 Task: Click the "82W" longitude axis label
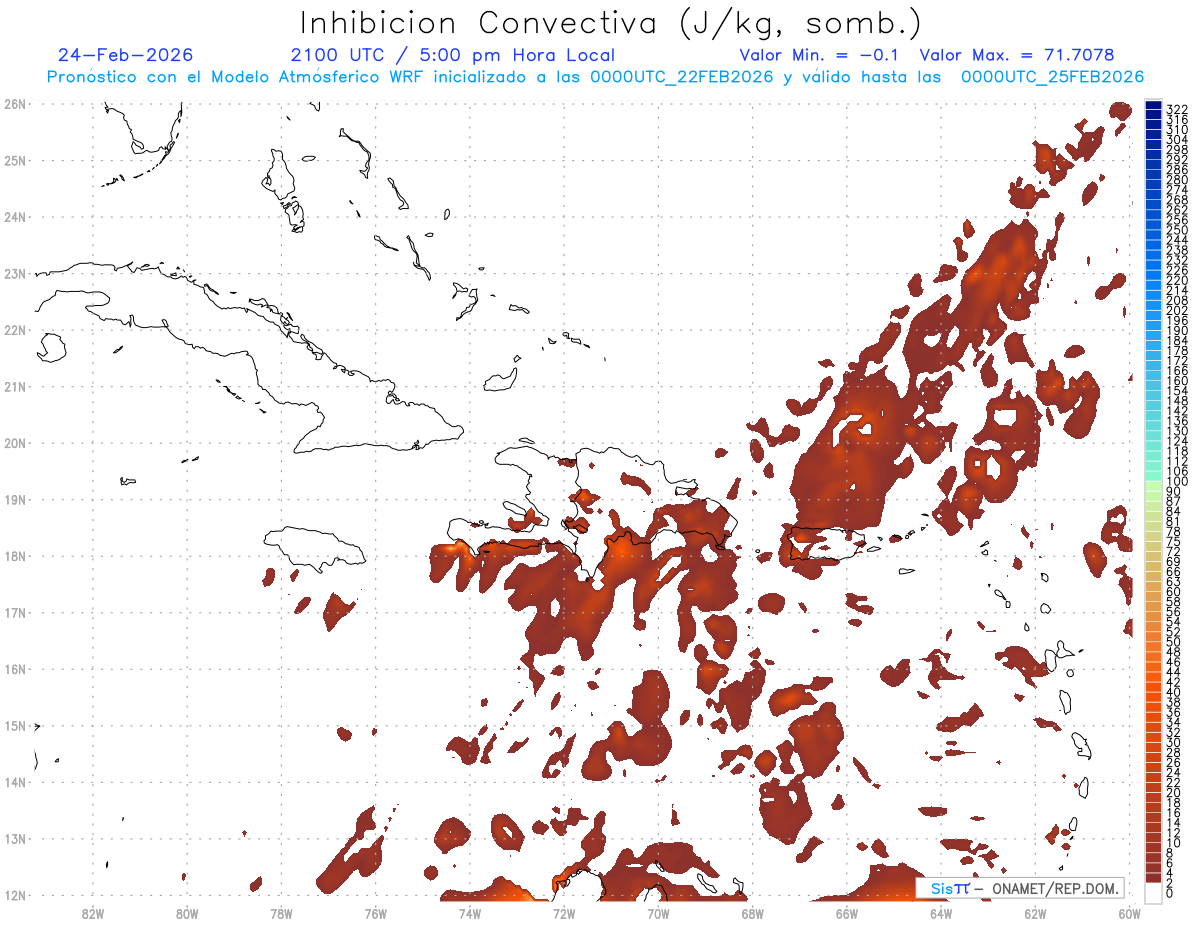tap(92, 912)
